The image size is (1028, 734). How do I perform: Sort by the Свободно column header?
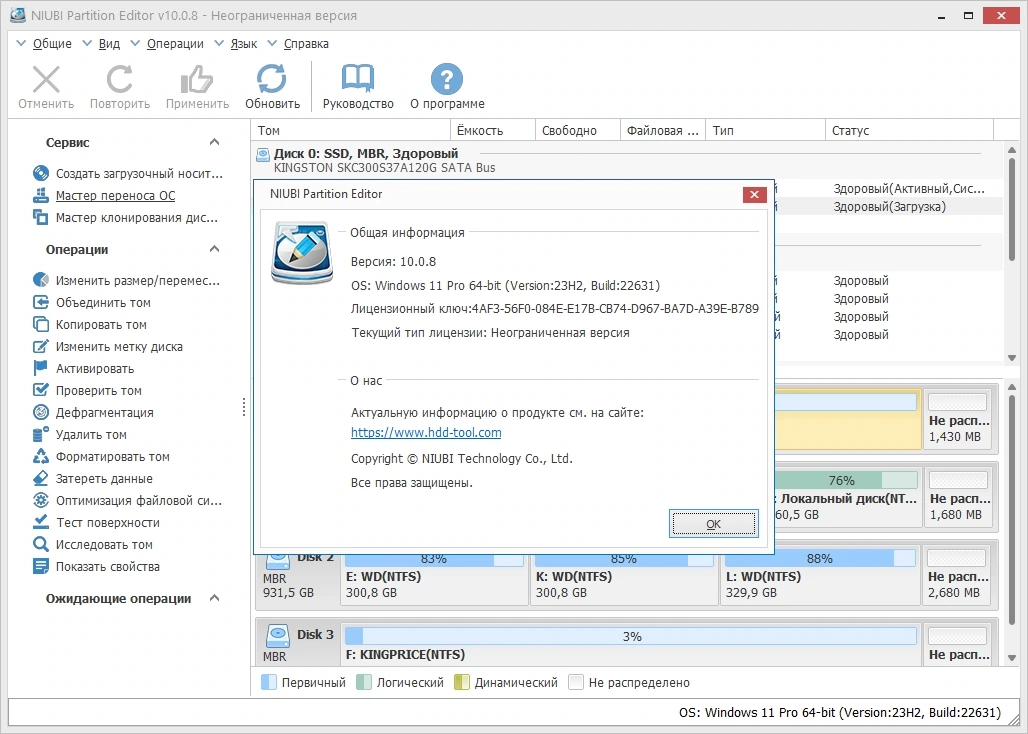click(578, 130)
